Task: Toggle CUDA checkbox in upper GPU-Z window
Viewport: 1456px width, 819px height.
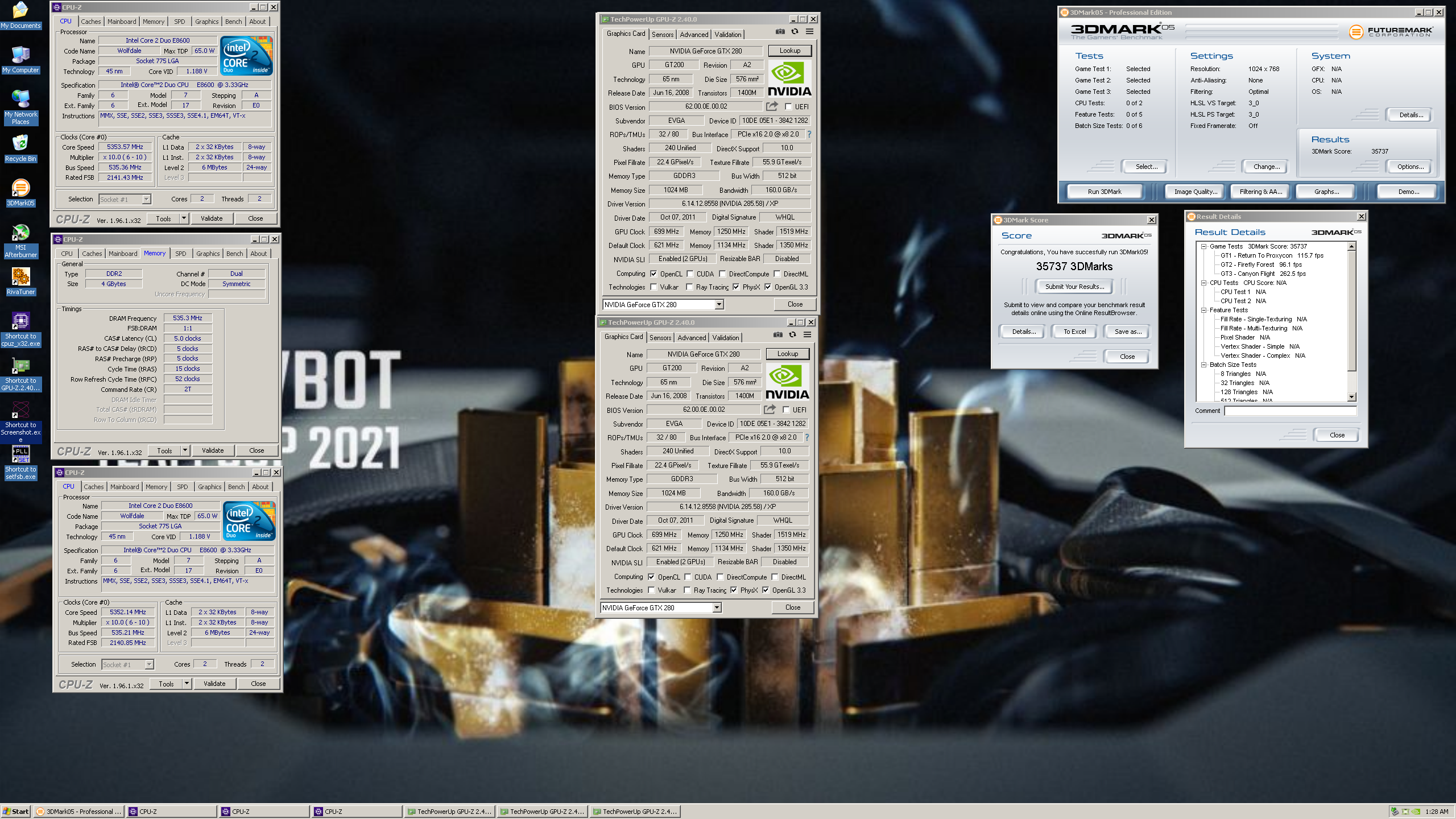Action: click(x=690, y=274)
